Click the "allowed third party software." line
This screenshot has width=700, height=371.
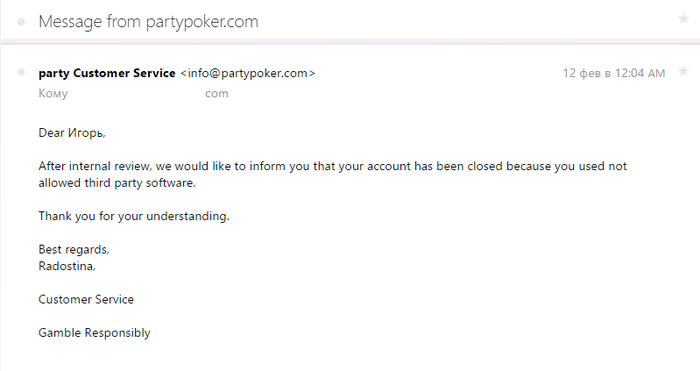pos(117,183)
